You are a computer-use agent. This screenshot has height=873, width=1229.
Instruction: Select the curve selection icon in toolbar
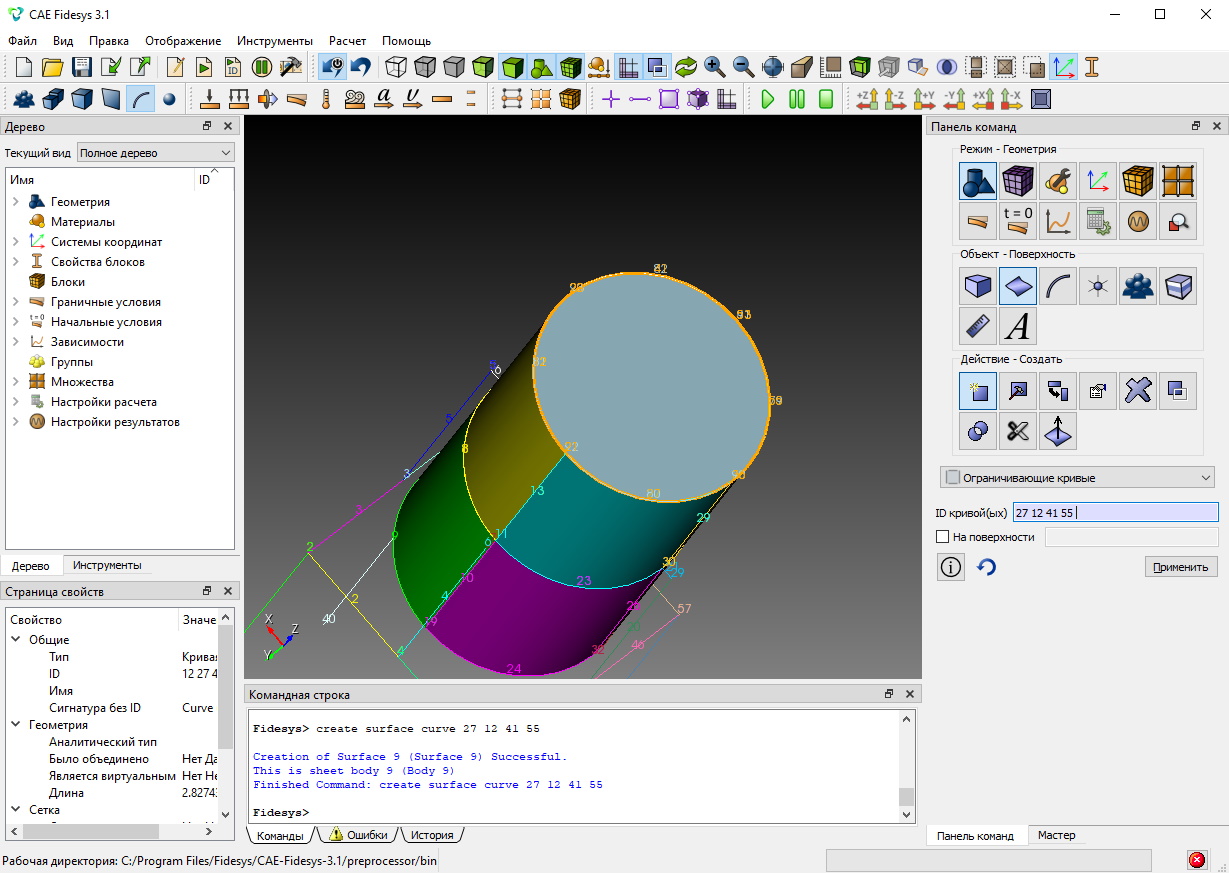(x=141, y=99)
